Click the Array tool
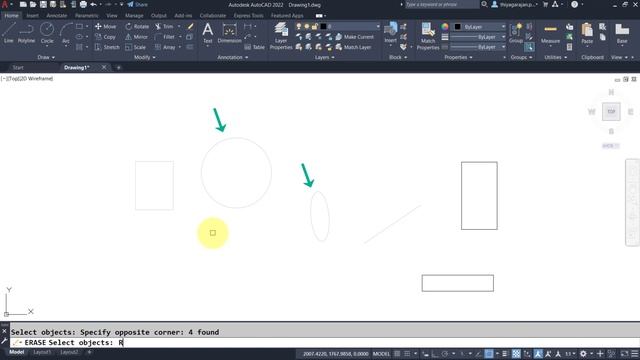This screenshot has height=360, width=640. (165, 47)
